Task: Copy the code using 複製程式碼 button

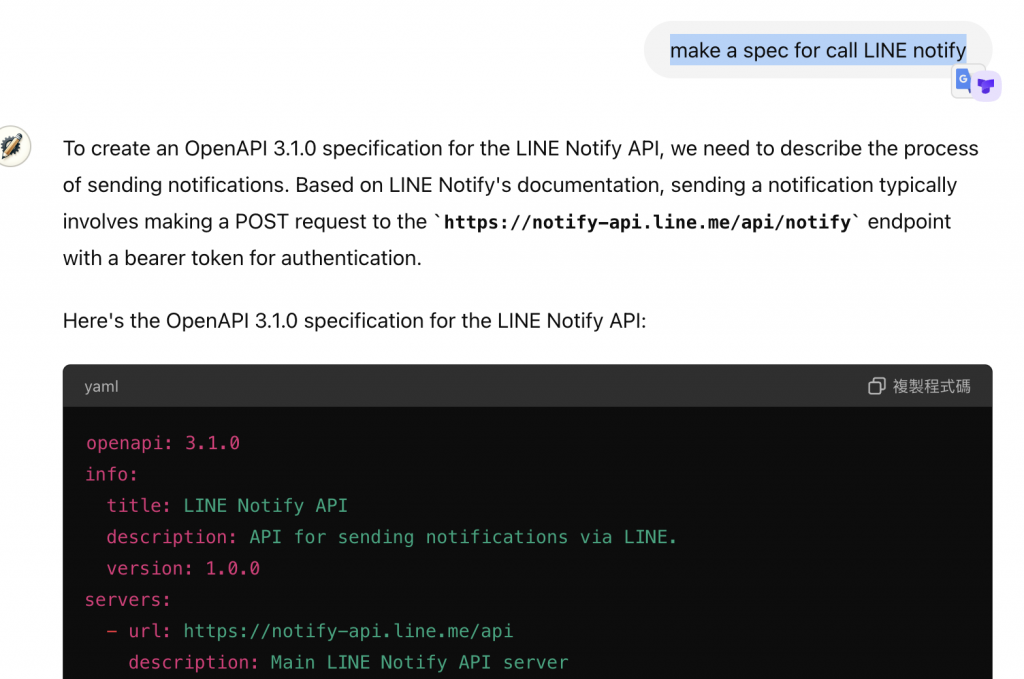Action: (x=919, y=386)
